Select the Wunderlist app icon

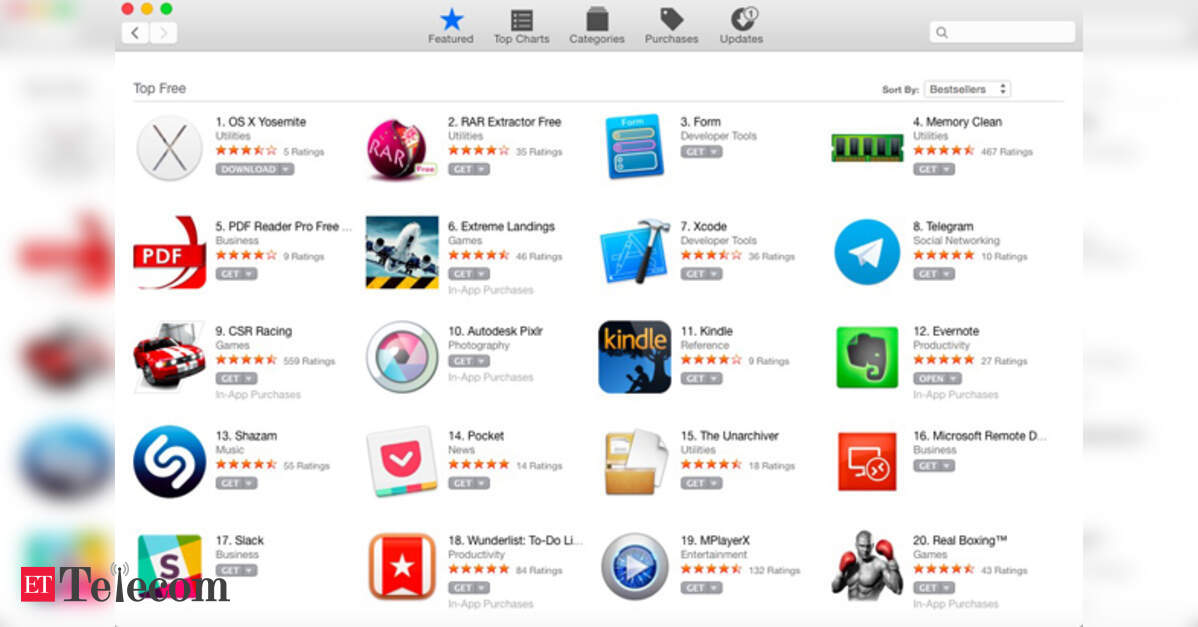coord(402,567)
